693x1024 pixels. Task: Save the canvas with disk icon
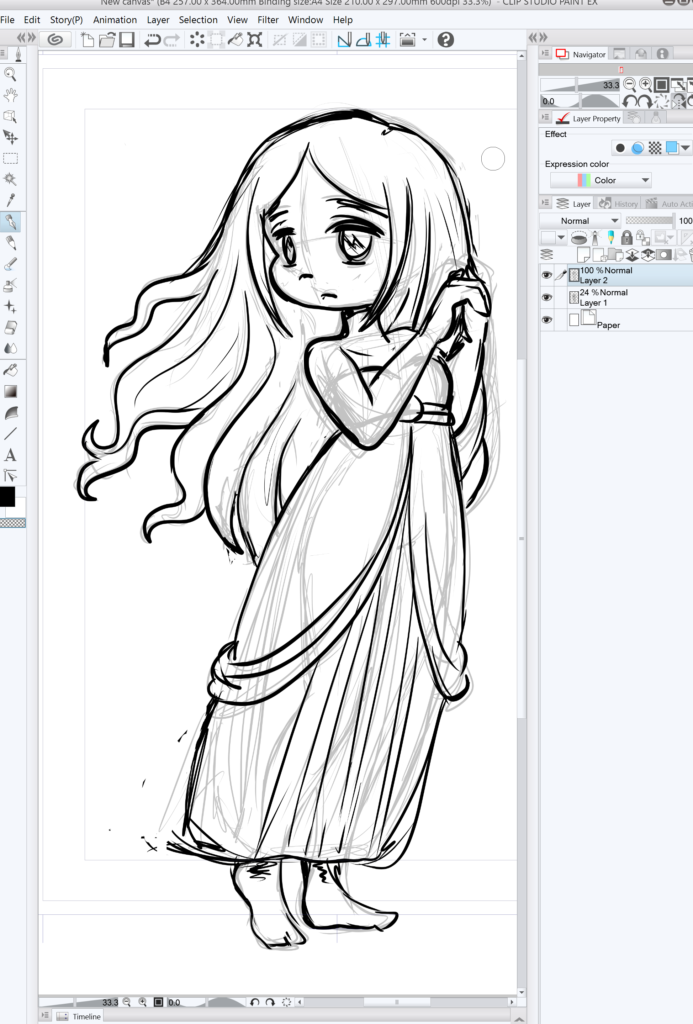point(127,40)
